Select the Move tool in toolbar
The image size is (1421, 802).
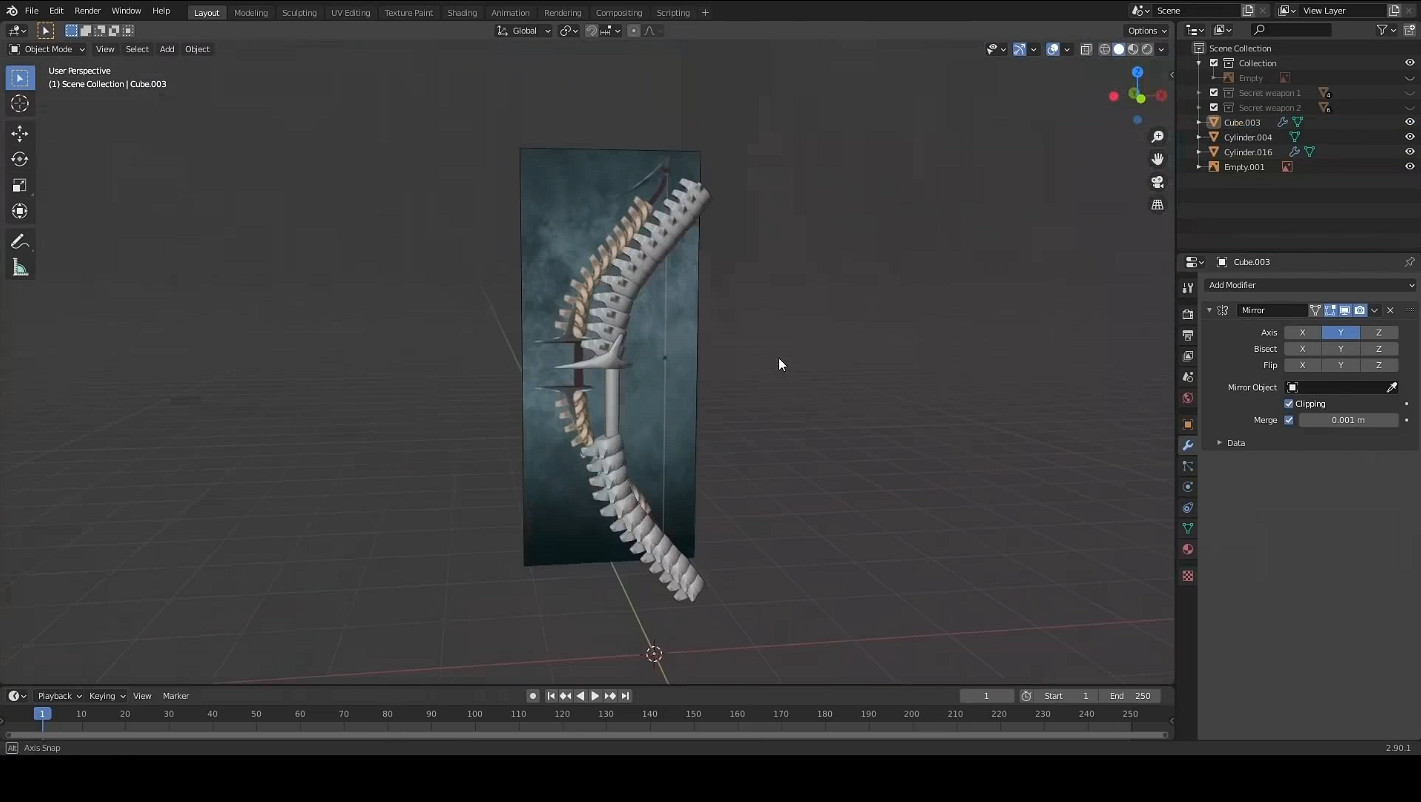[x=20, y=134]
